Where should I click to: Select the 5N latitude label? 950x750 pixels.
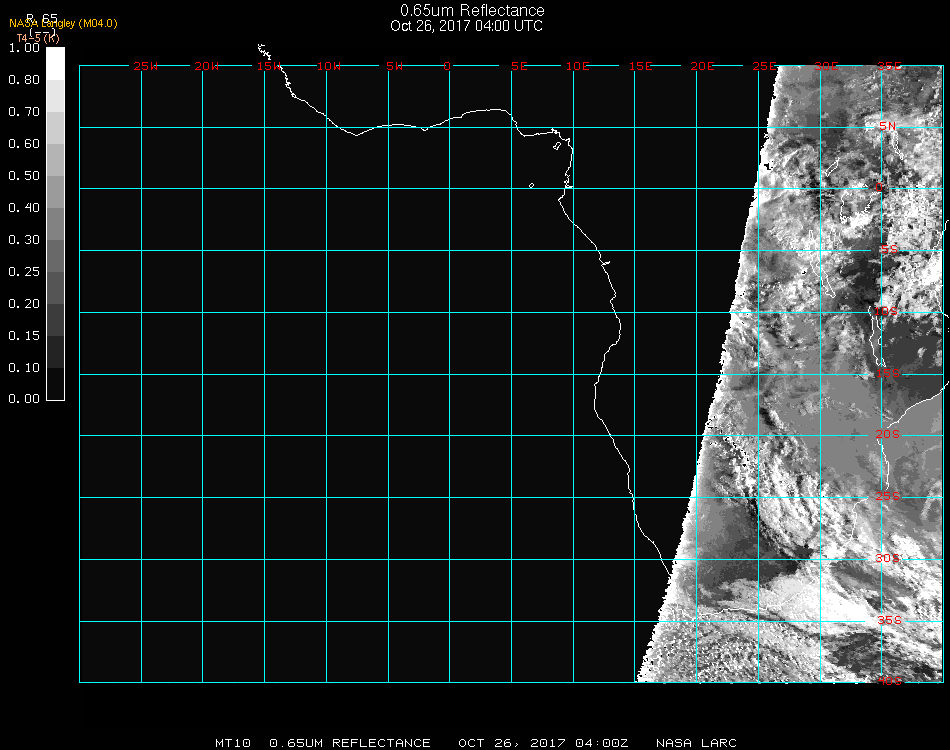click(x=888, y=126)
